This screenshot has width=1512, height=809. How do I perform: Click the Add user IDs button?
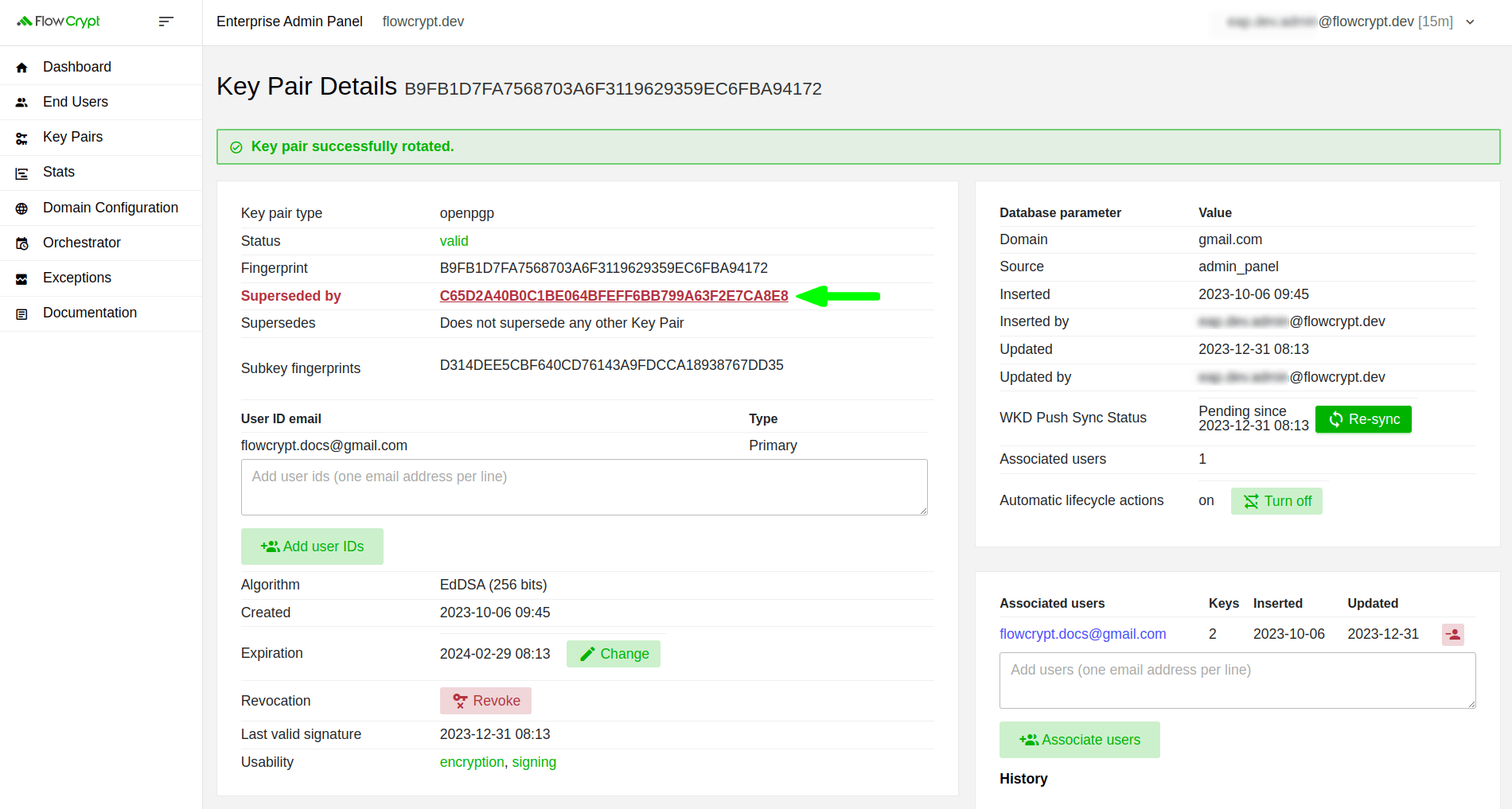[312, 546]
